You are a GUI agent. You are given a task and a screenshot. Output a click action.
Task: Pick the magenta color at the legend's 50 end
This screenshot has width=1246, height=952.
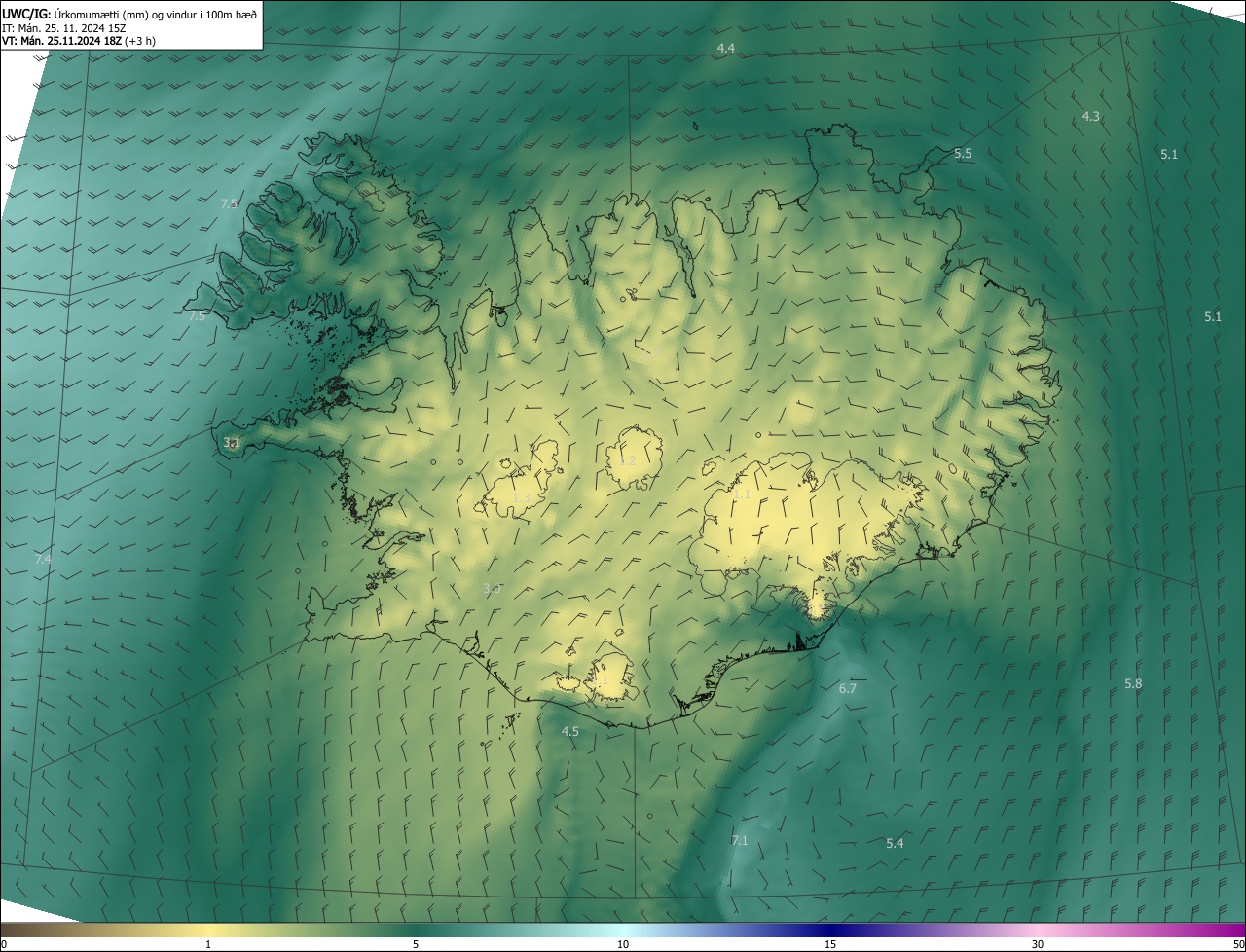pos(1236,930)
